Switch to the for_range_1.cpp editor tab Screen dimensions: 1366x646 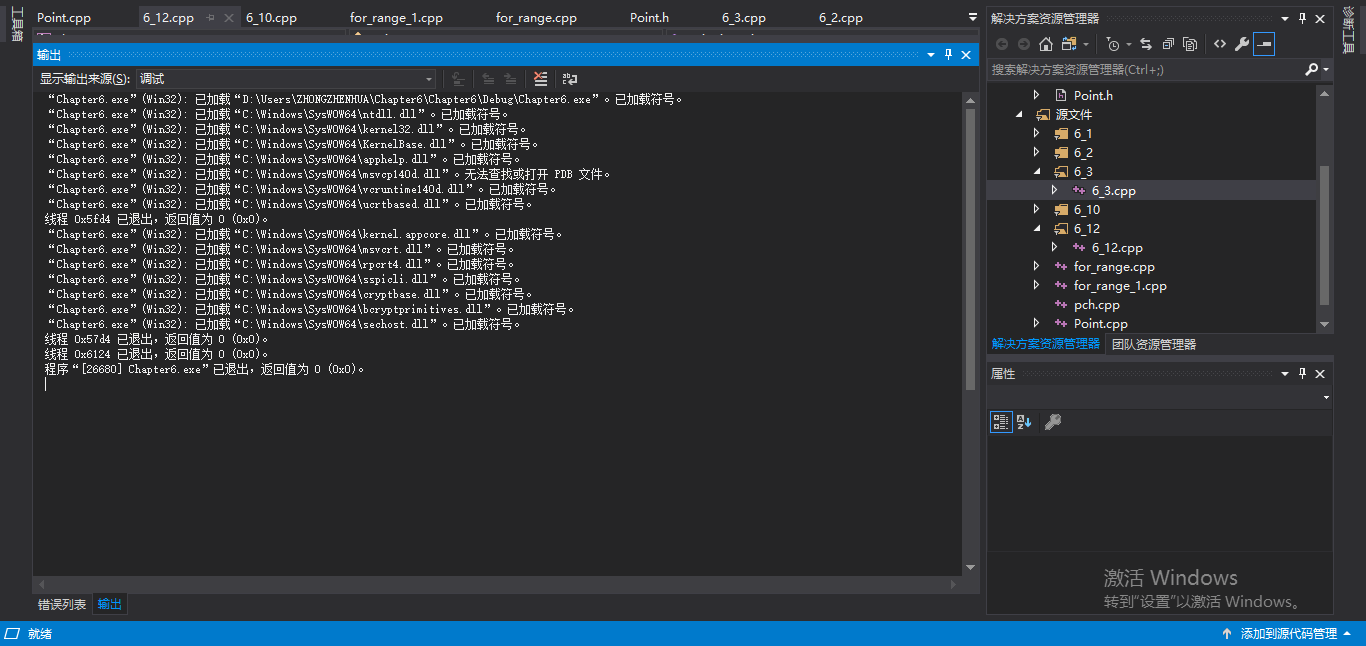(x=396, y=18)
